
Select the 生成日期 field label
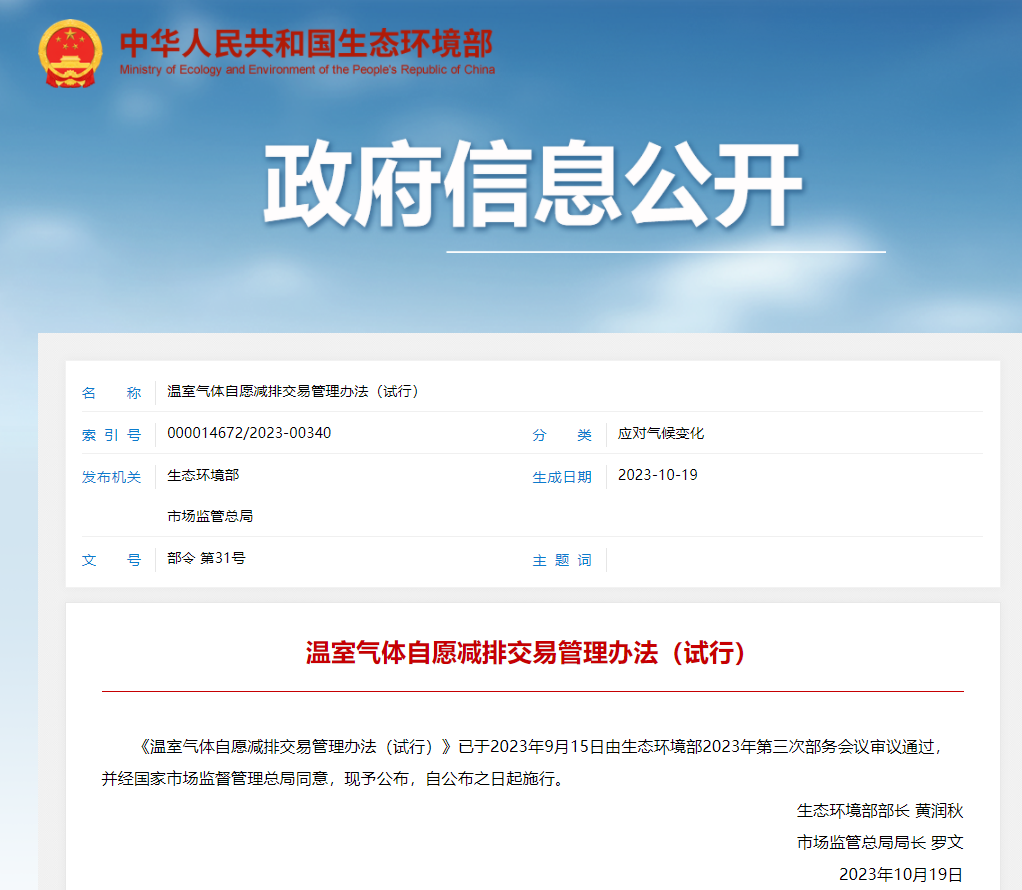[x=561, y=477]
